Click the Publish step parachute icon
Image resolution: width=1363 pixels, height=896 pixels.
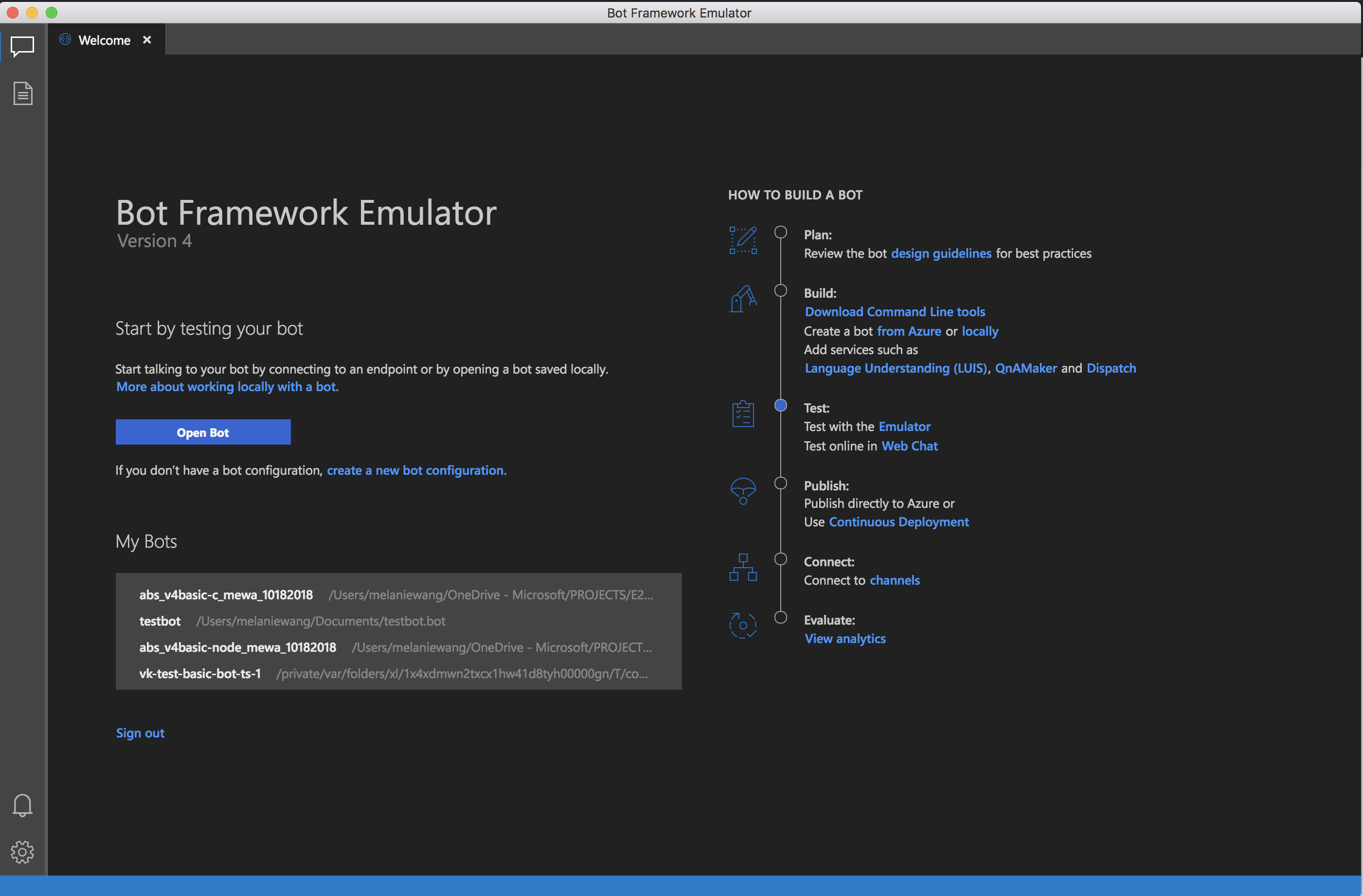click(x=743, y=491)
